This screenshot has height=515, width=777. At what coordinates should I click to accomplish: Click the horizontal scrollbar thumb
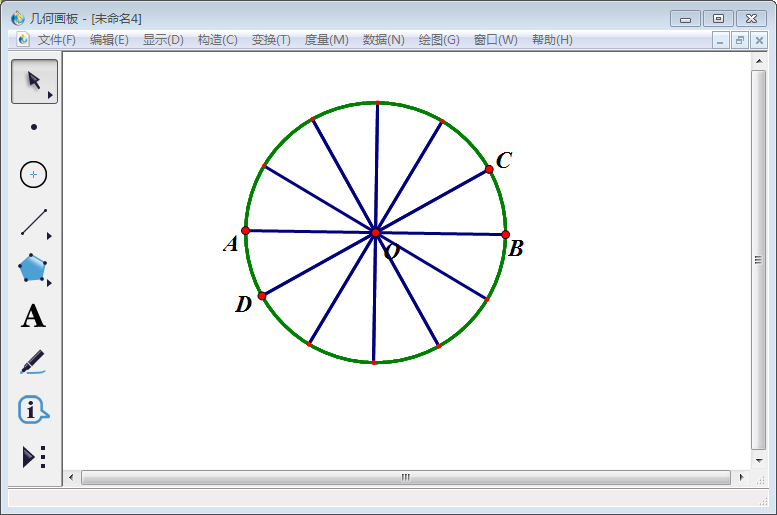[405, 478]
